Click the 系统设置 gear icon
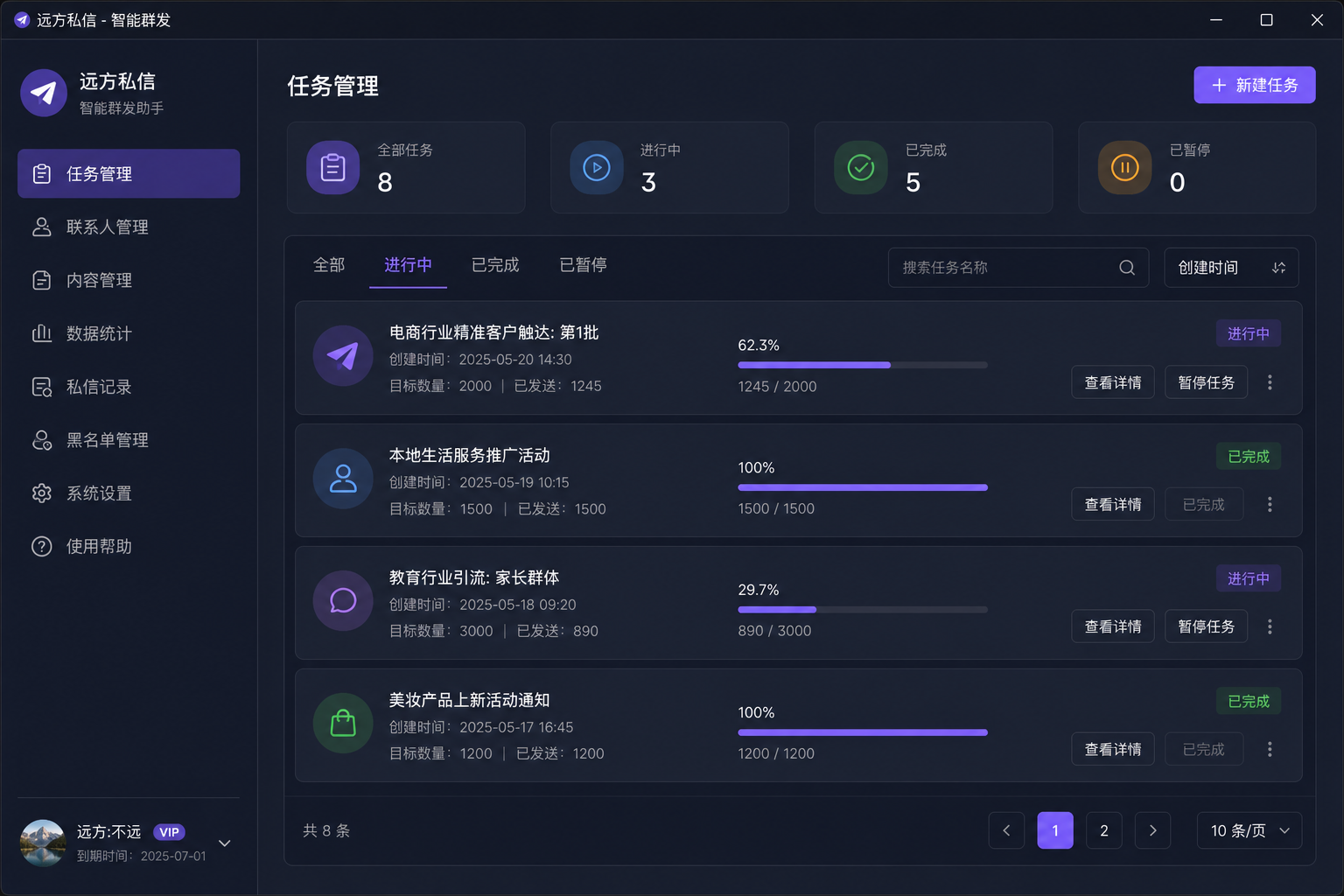This screenshot has height=896, width=1344. click(41, 493)
